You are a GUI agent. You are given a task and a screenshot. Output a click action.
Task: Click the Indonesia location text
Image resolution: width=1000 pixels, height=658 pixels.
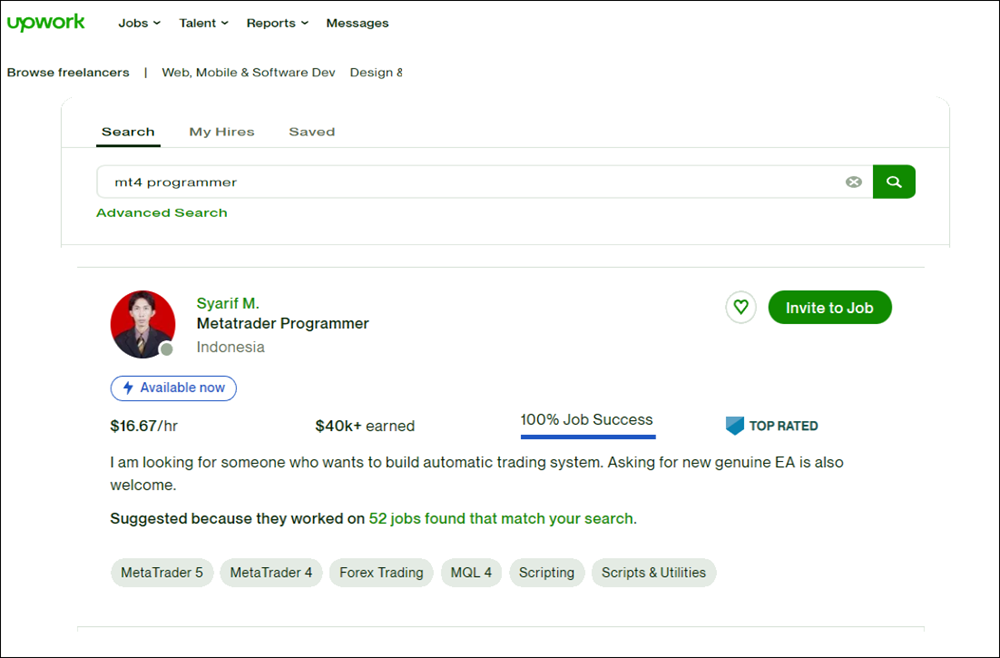click(230, 347)
